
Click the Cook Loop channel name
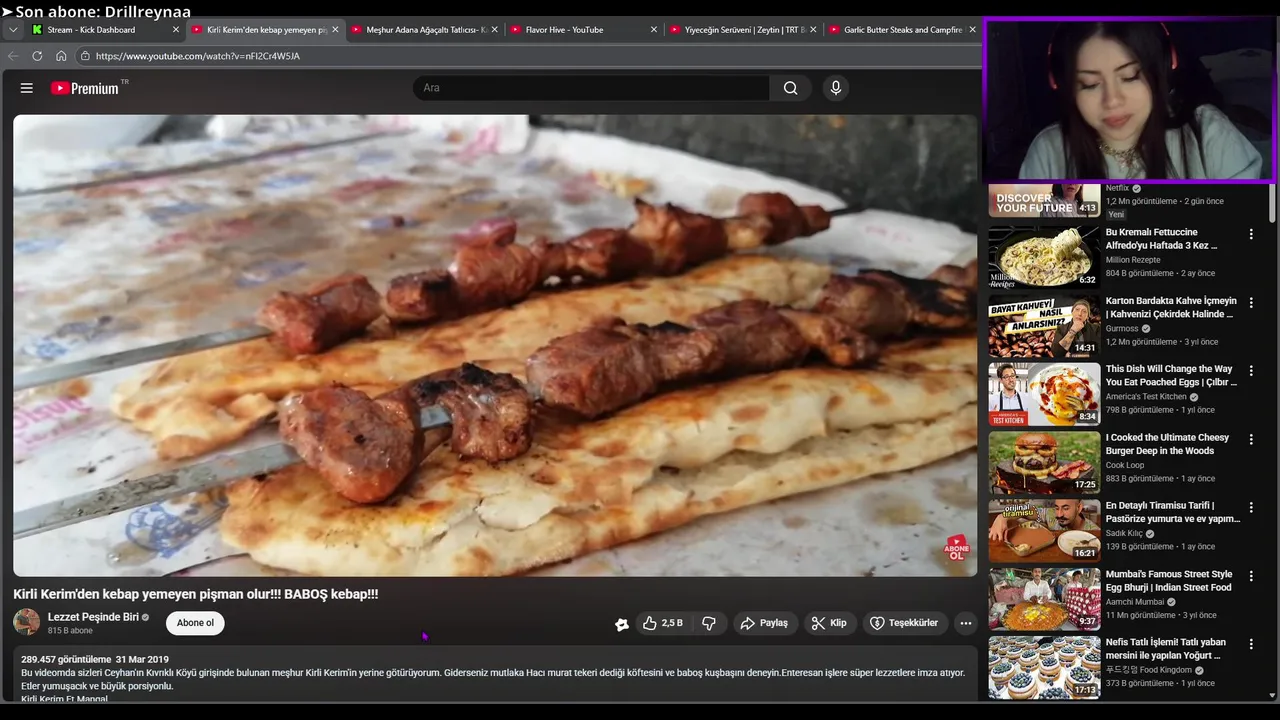pyautogui.click(x=1125, y=465)
